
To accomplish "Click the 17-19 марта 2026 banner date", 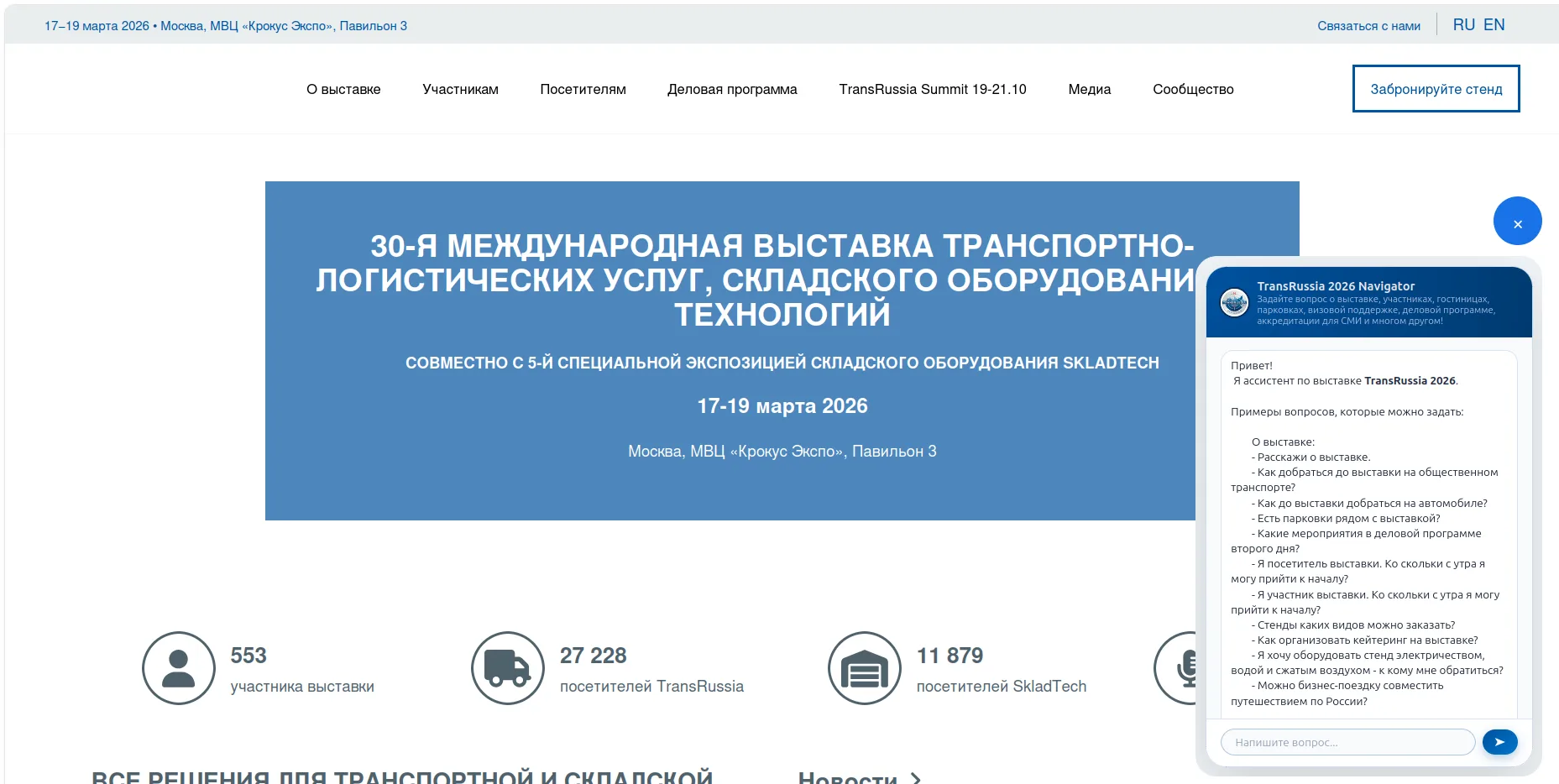I will point(782,406).
